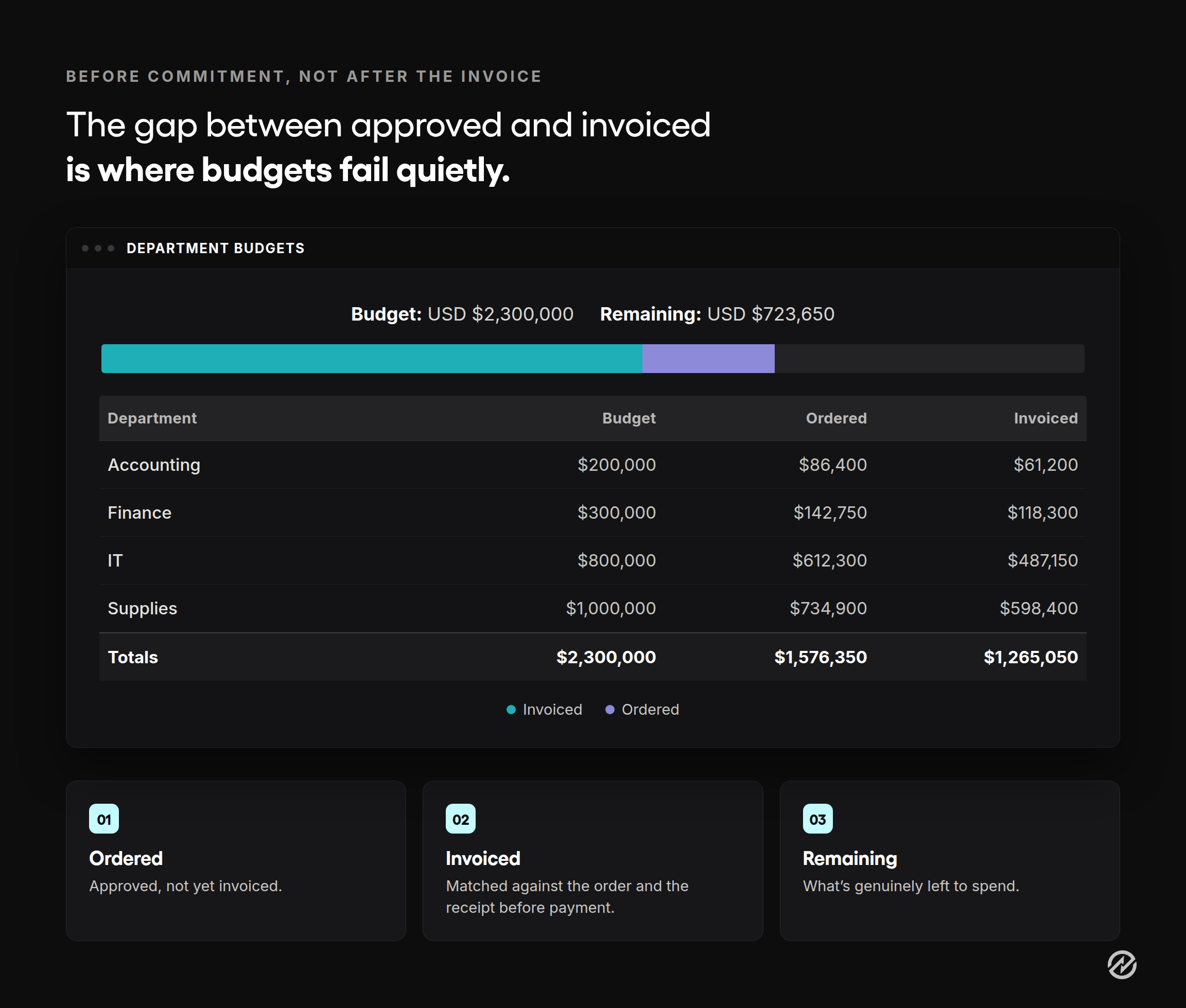Click Finance ordered value $142,750

click(x=830, y=512)
